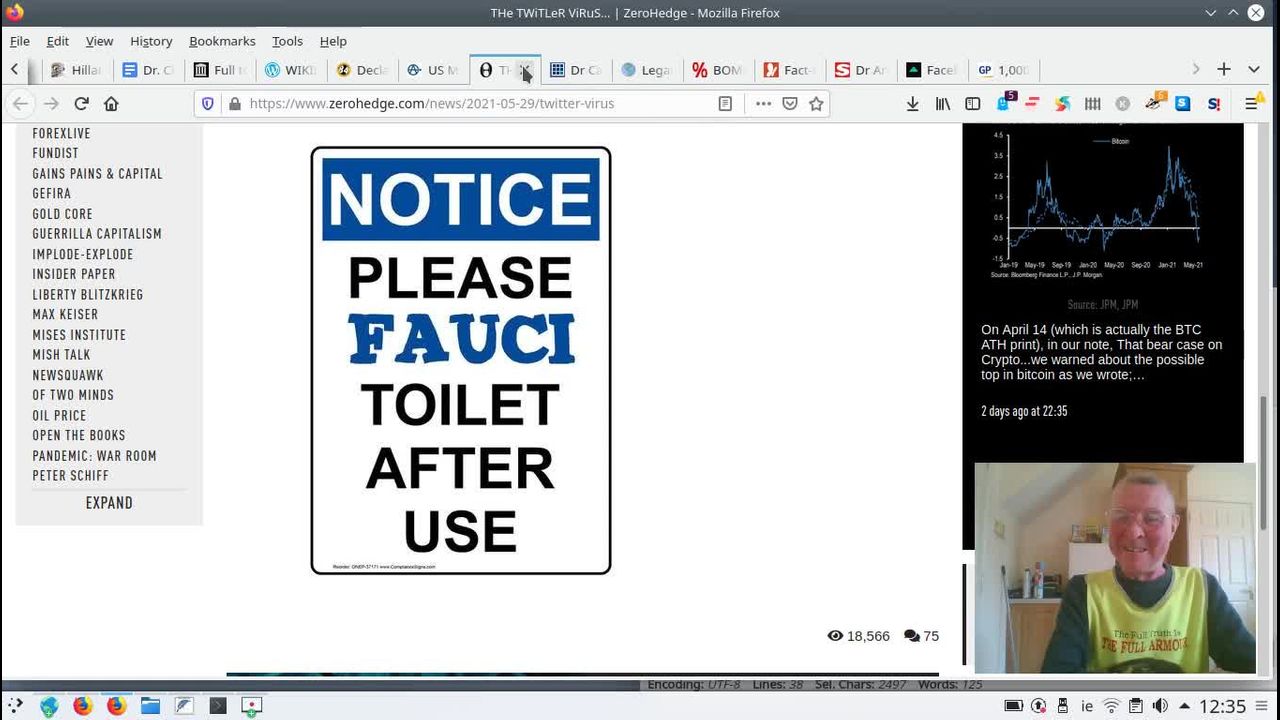This screenshot has height=720, width=1280.
Task: Reload the current ZeroHedge page
Action: pos(82,103)
